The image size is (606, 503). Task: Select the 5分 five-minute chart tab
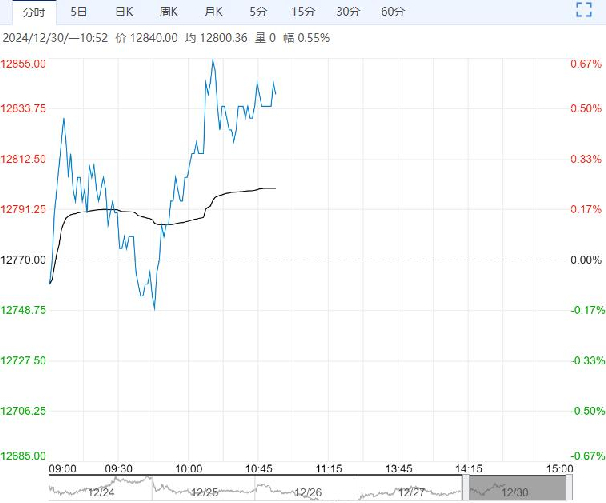(x=258, y=12)
